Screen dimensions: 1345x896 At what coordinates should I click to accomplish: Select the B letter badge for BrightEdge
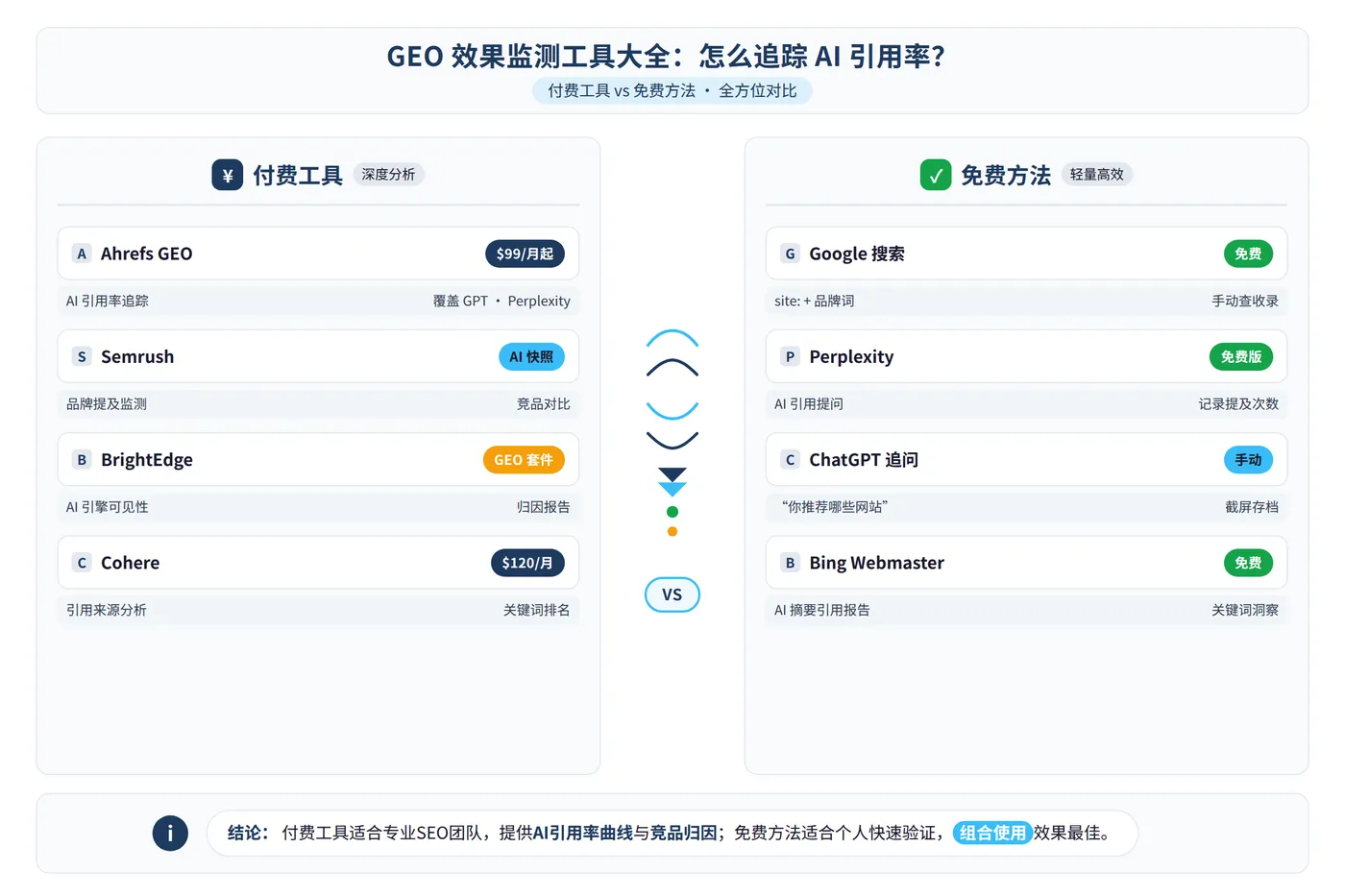[x=82, y=459]
